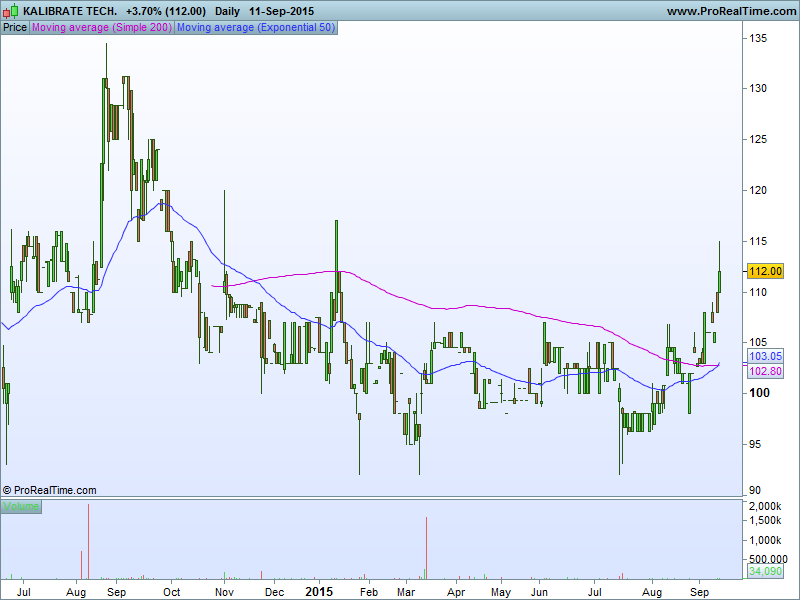Click the Nov label on time axis

click(x=224, y=592)
